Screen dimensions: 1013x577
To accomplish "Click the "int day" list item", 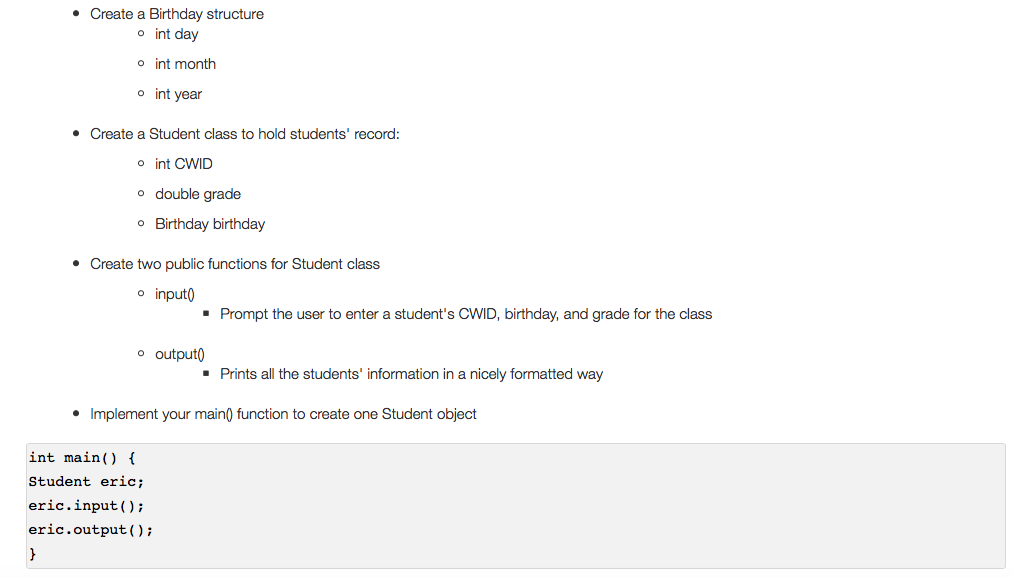I will (177, 34).
